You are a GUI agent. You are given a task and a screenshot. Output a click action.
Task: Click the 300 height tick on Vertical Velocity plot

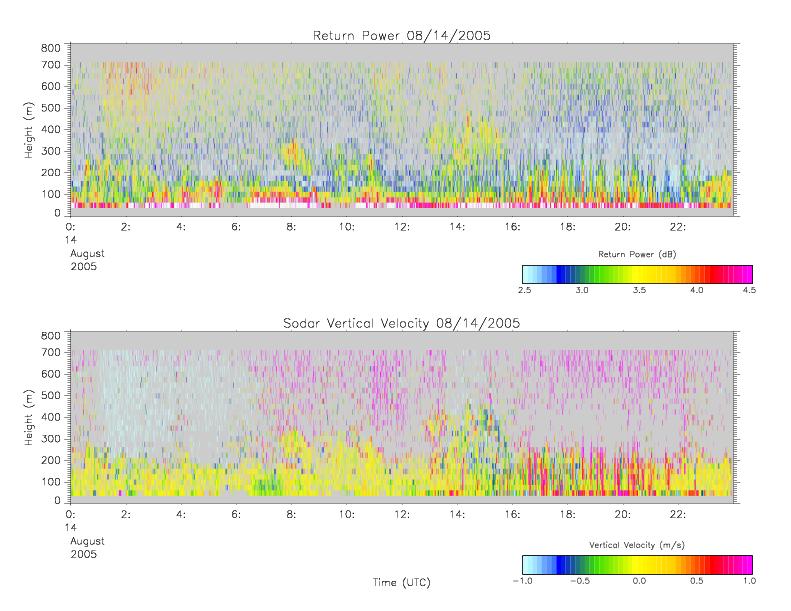(x=50, y=438)
